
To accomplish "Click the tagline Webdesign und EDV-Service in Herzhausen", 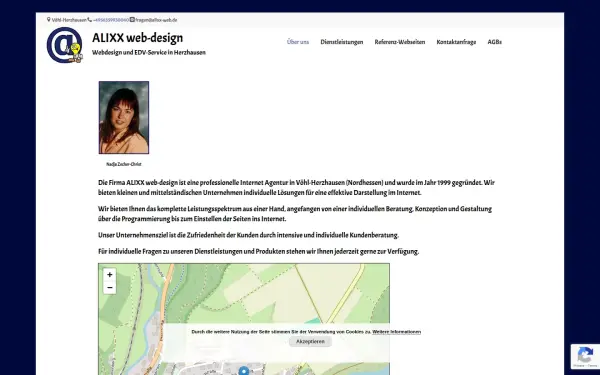I will 149,52.
